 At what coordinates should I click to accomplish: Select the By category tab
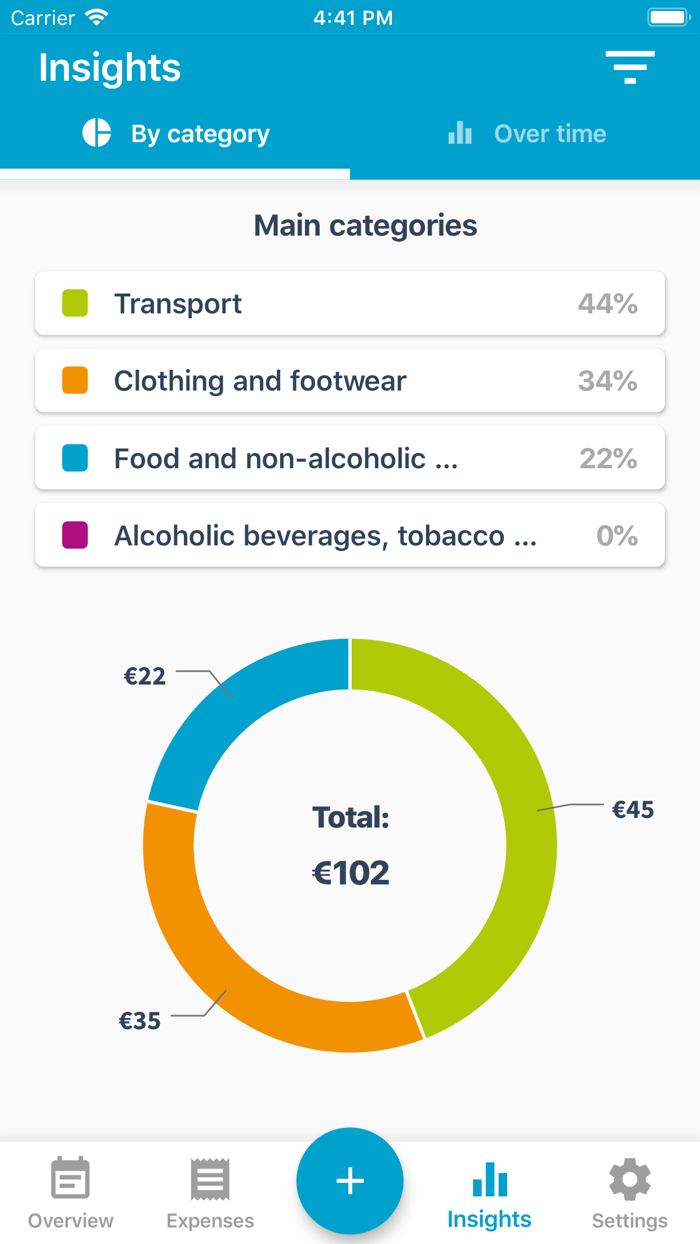(175, 133)
